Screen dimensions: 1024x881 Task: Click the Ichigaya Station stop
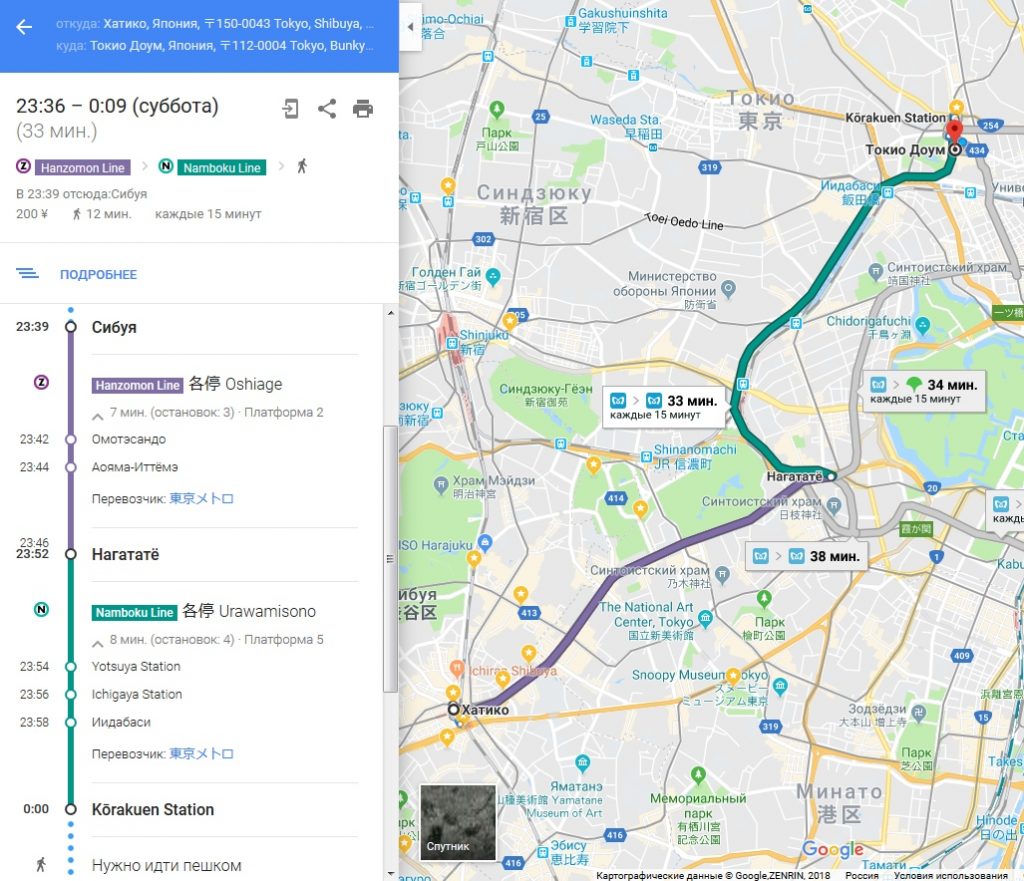tap(136, 695)
